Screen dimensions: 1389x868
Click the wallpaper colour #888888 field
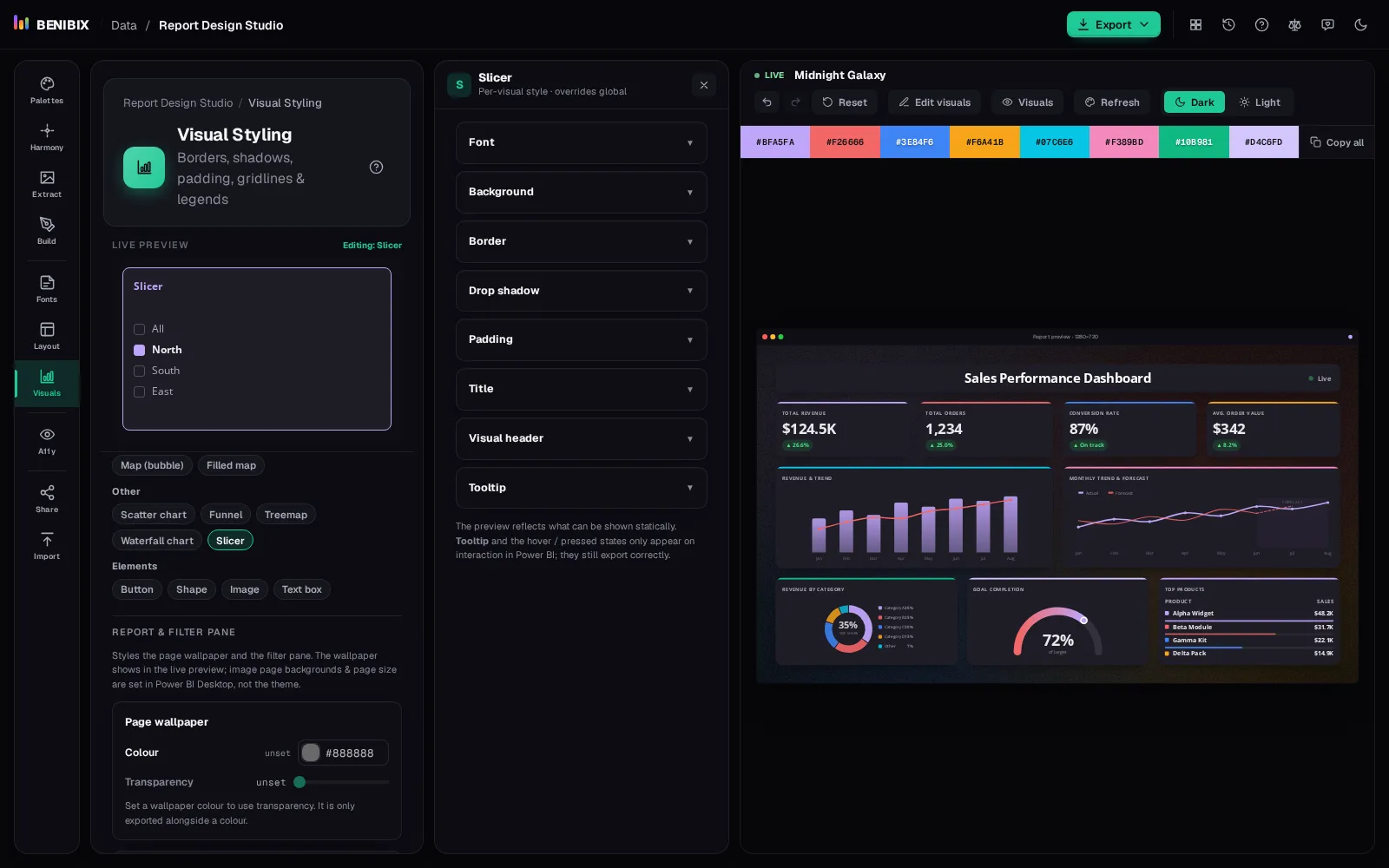[343, 753]
